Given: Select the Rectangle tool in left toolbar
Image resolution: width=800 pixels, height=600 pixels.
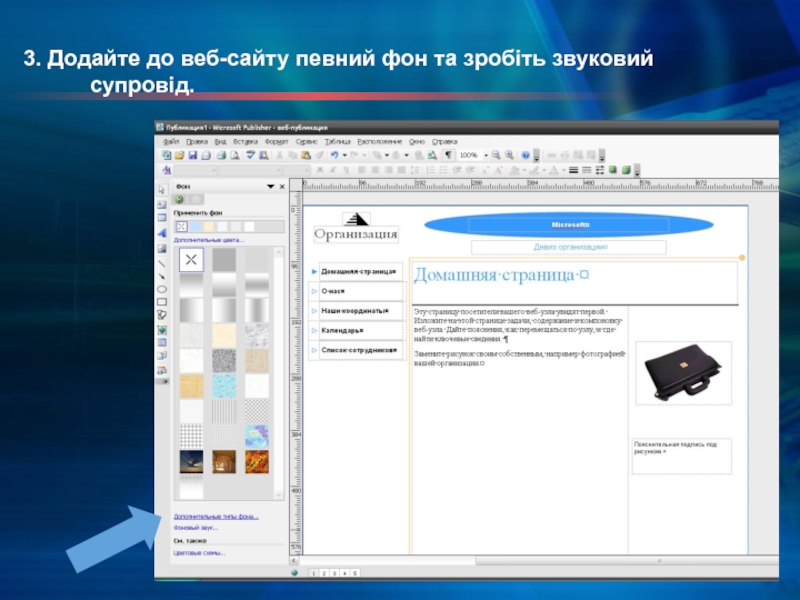Looking at the screenshot, I should [162, 302].
